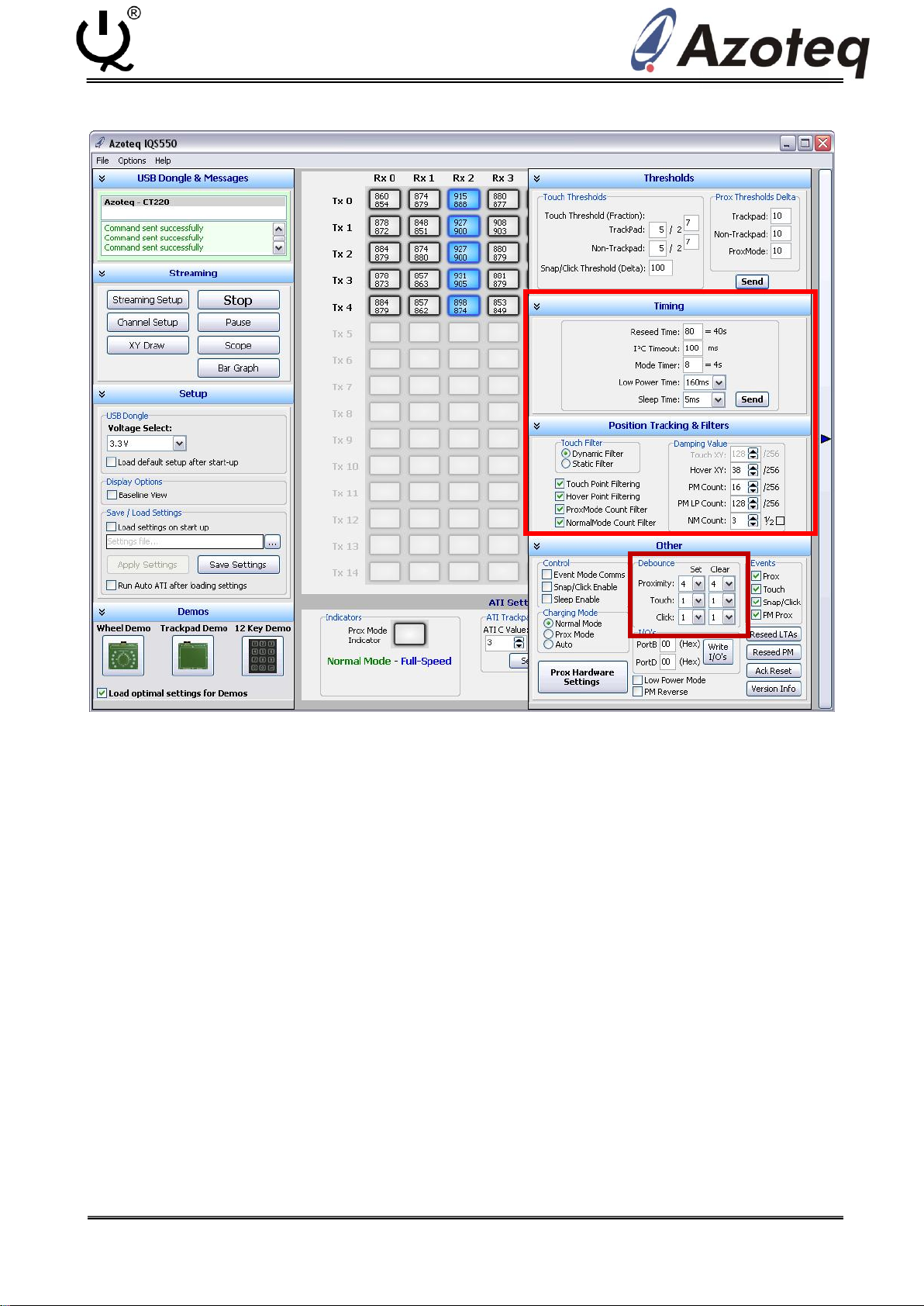This screenshot has width=924, height=1306.
Task: Select Prox Mode charging radio button
Action: point(548,634)
